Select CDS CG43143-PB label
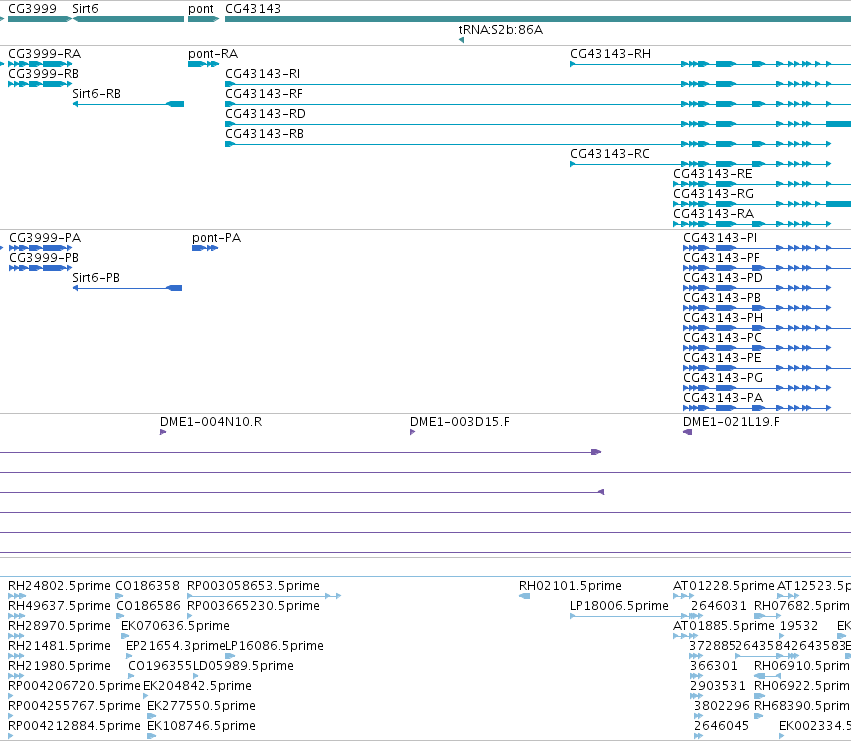 [722, 298]
